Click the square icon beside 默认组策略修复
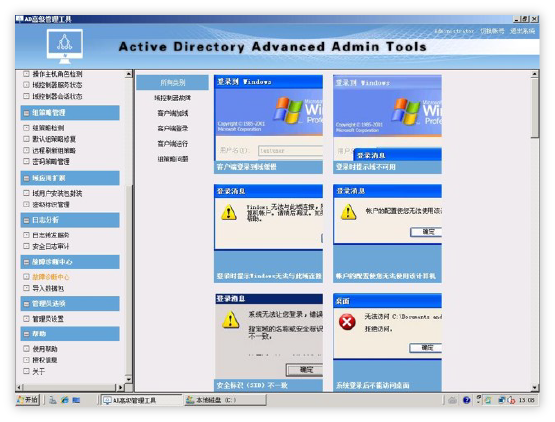Screen dimensions: 555x422 26,139
